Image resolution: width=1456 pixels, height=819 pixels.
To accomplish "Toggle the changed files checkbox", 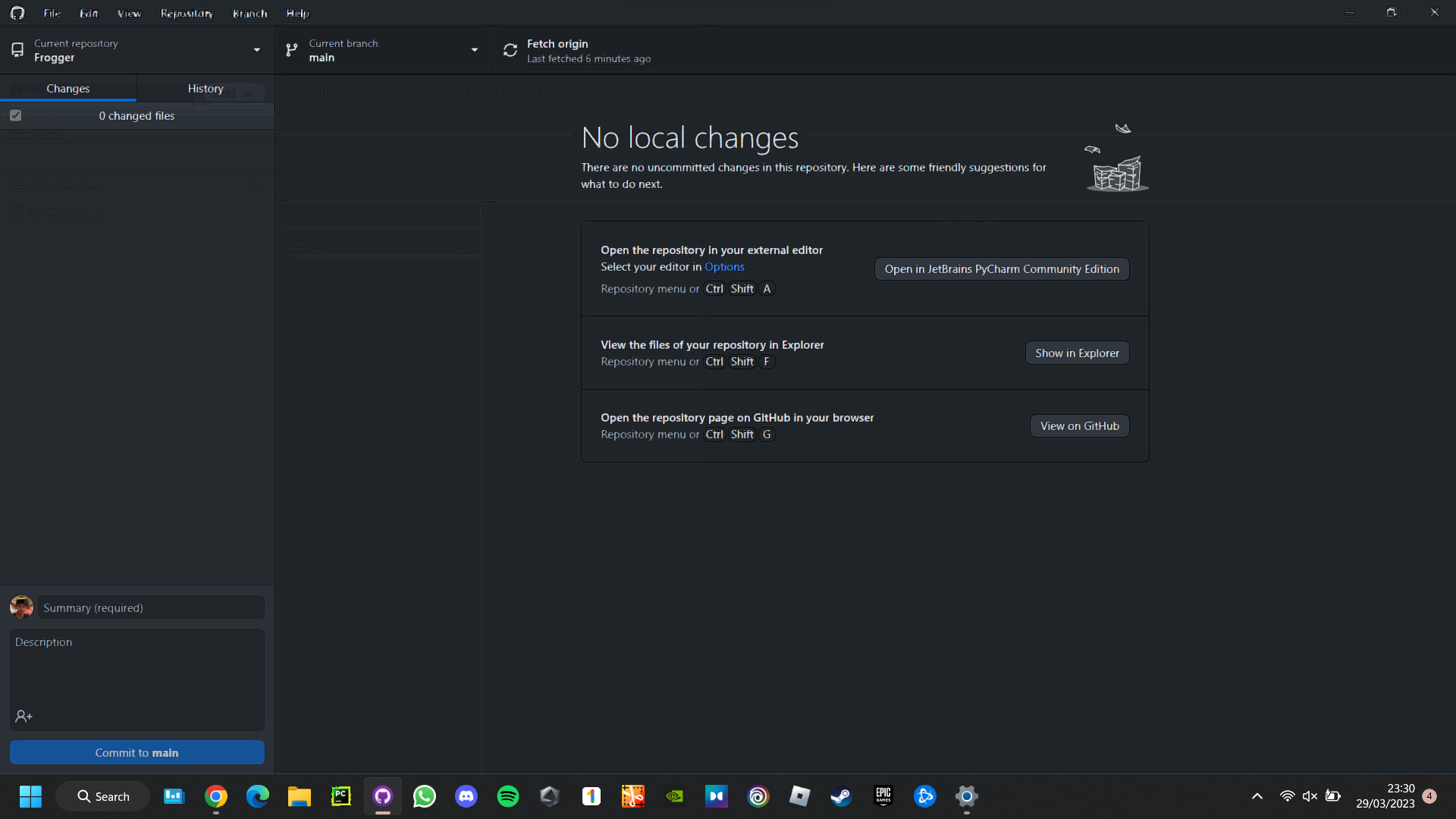I will coord(15,115).
